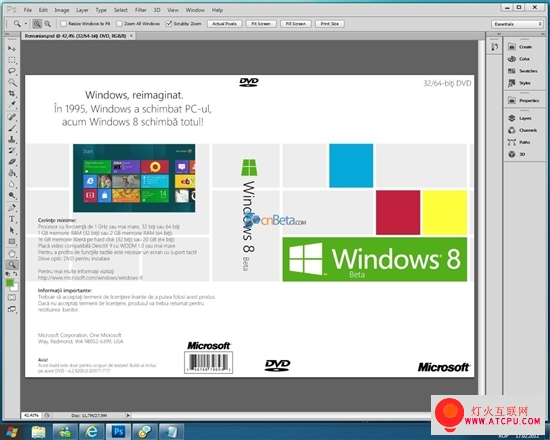
Task: Open the Color panel
Action: click(x=519, y=59)
